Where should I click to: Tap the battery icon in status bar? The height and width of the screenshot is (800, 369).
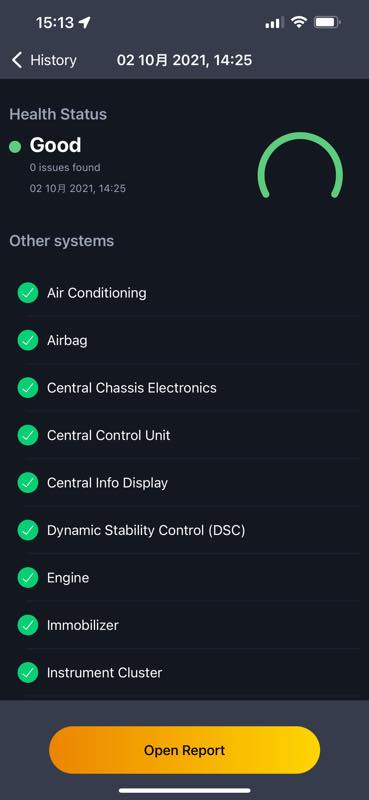(327, 22)
